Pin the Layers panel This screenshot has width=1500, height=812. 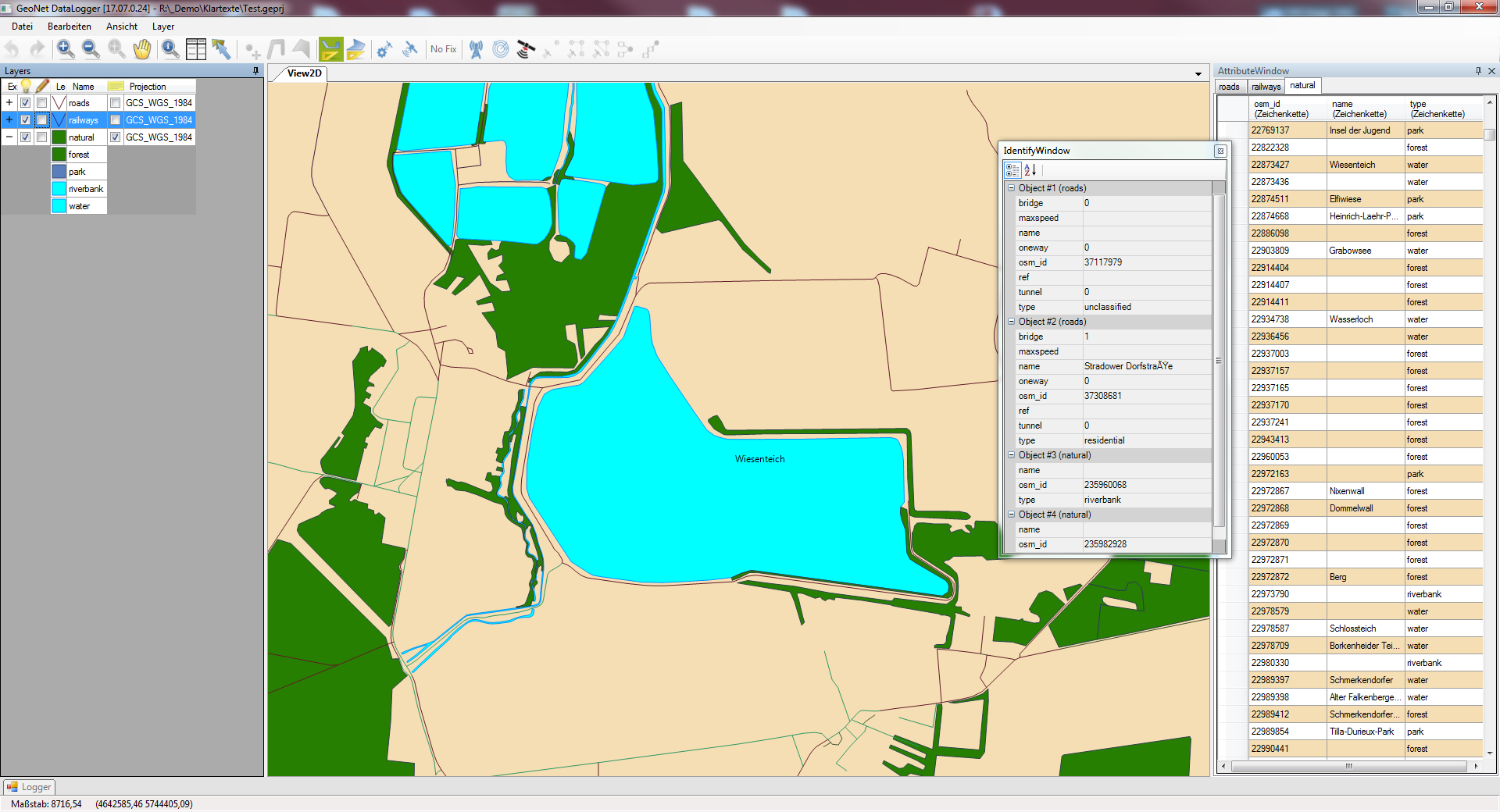tap(255, 71)
